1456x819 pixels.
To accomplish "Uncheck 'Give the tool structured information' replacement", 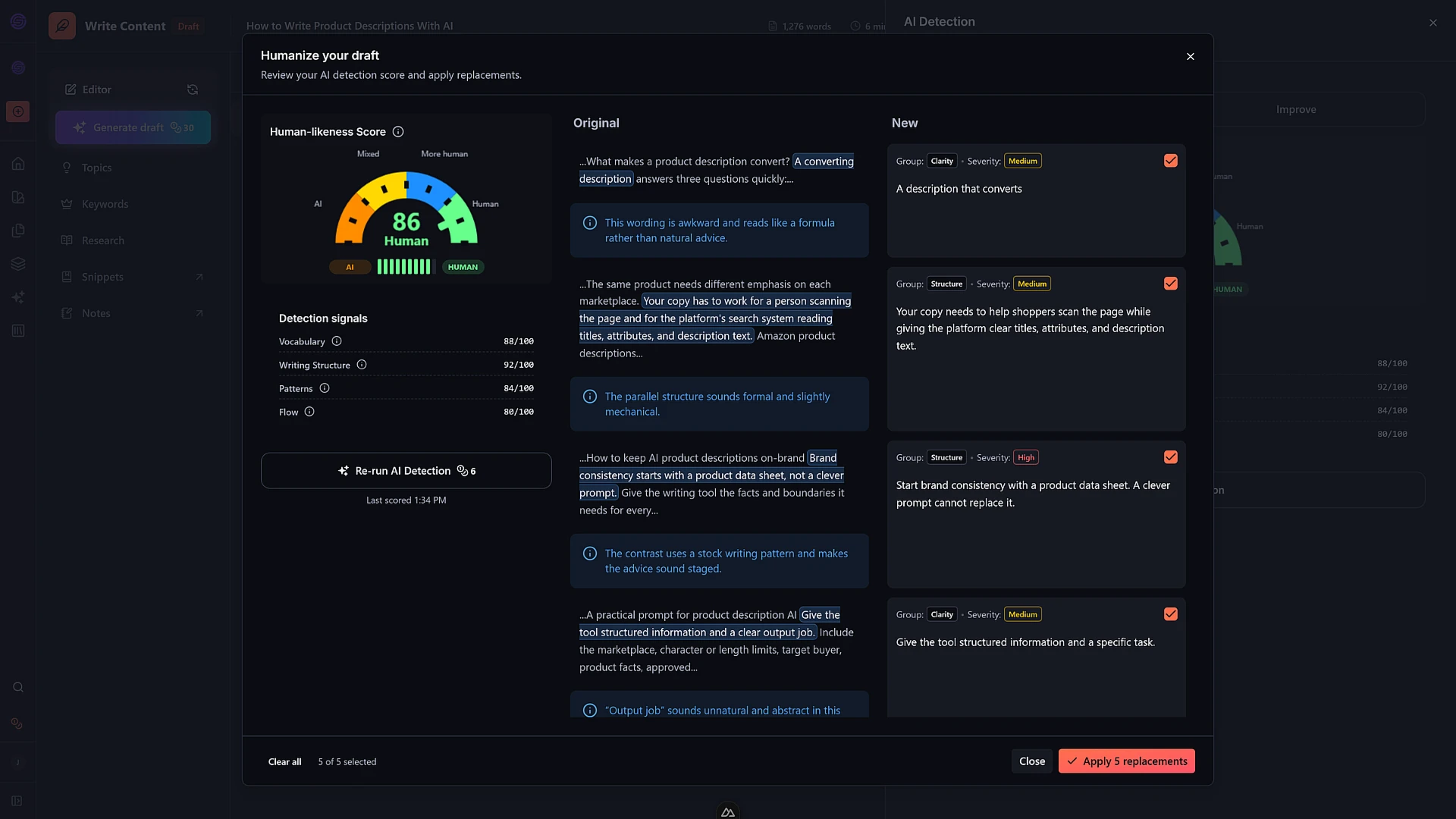I will point(1171,614).
